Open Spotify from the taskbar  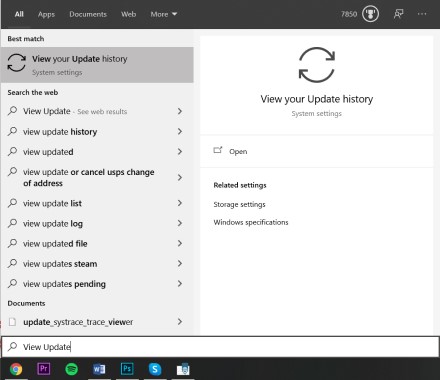click(72, 369)
